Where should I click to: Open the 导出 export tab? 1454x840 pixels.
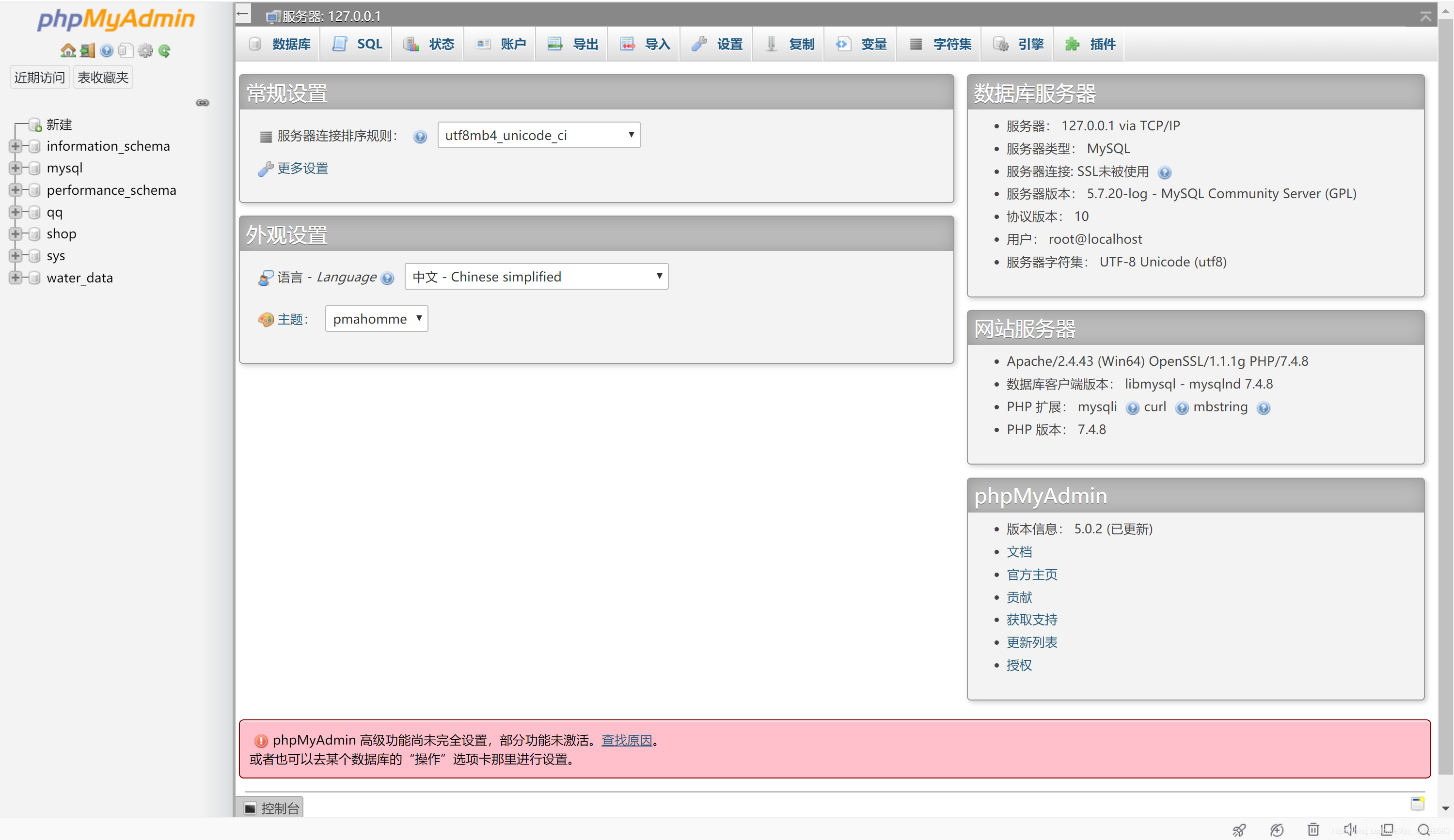572,44
